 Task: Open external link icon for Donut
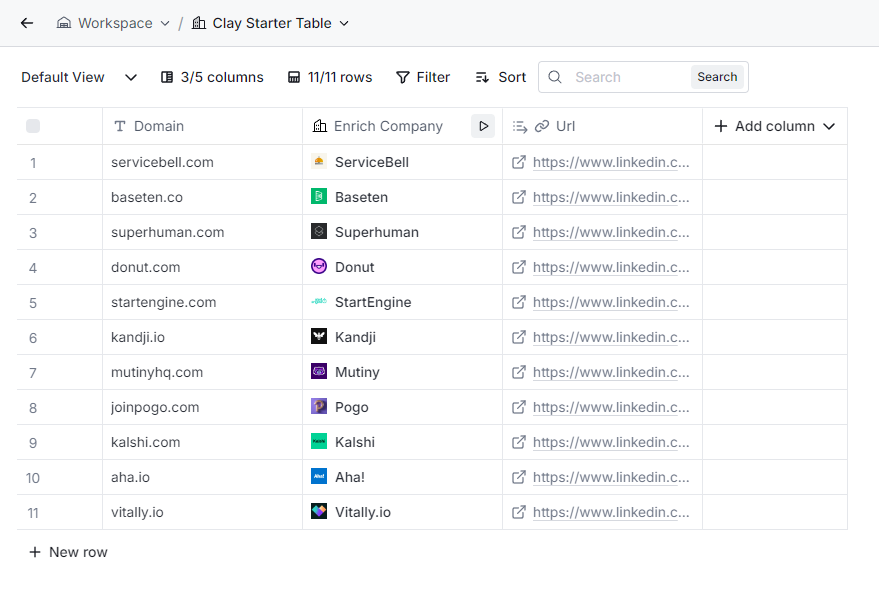[519, 267]
